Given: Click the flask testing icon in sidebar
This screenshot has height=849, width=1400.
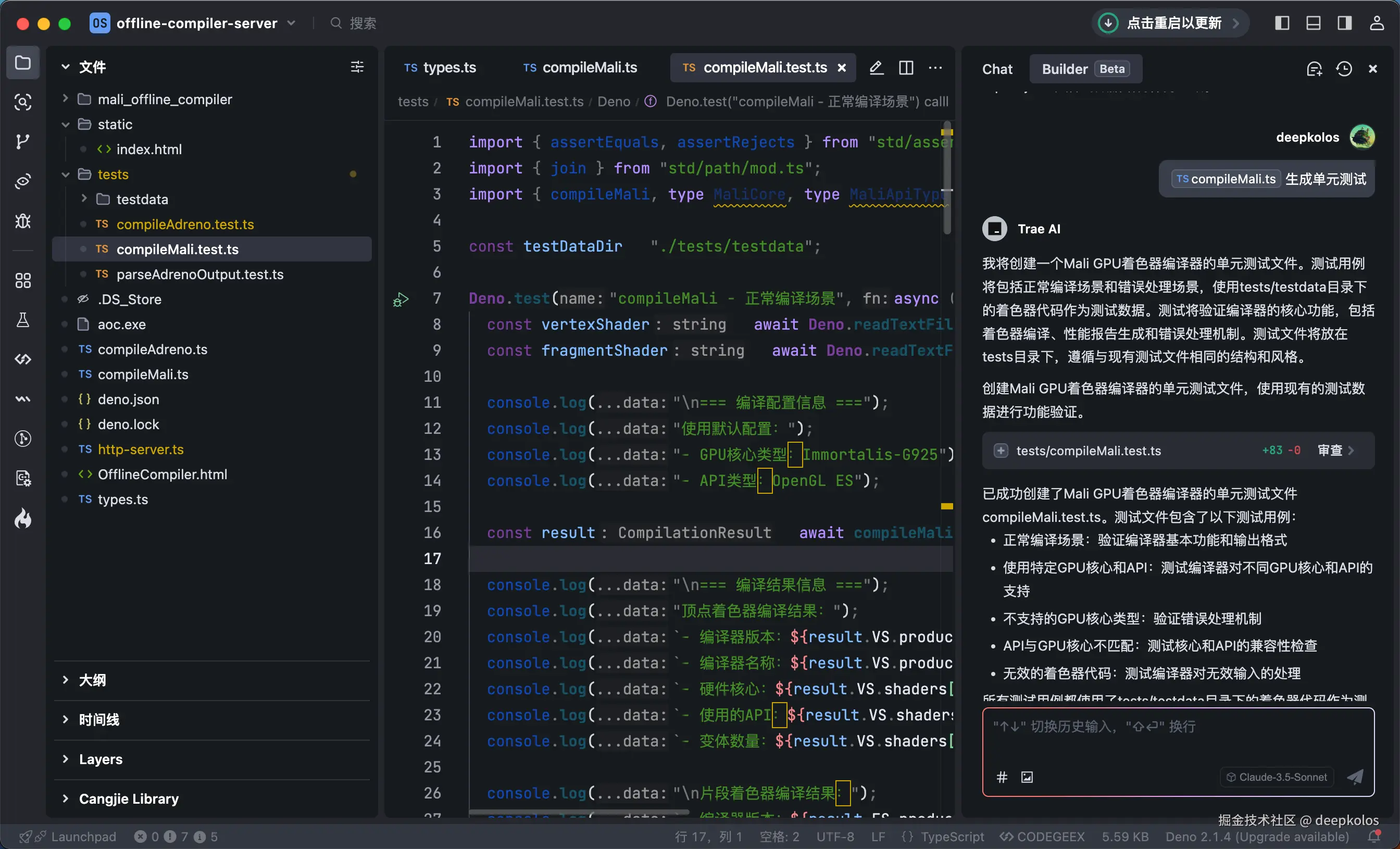Looking at the screenshot, I should tap(23, 320).
